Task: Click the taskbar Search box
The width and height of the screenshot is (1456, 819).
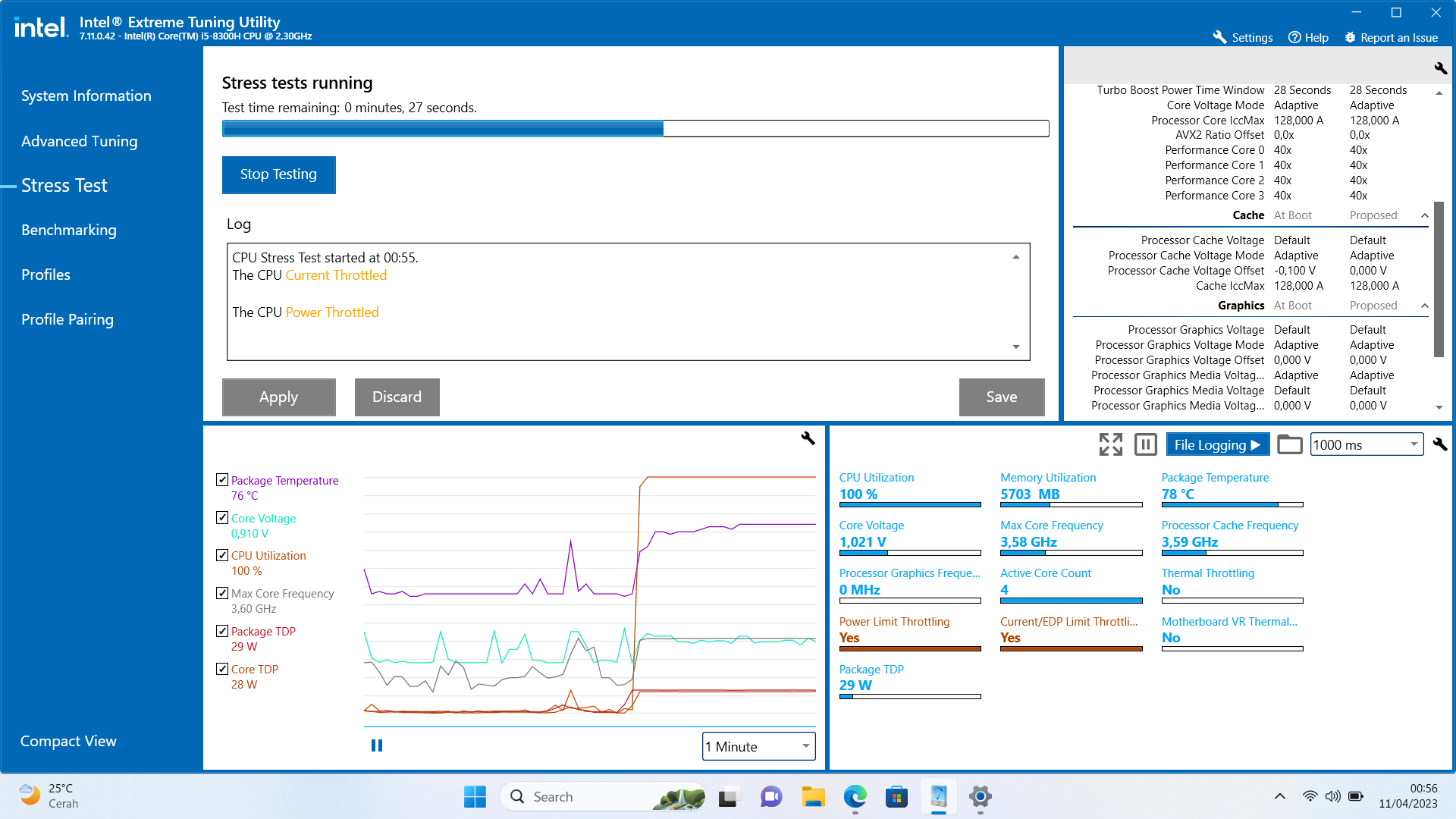Action: pos(604,796)
